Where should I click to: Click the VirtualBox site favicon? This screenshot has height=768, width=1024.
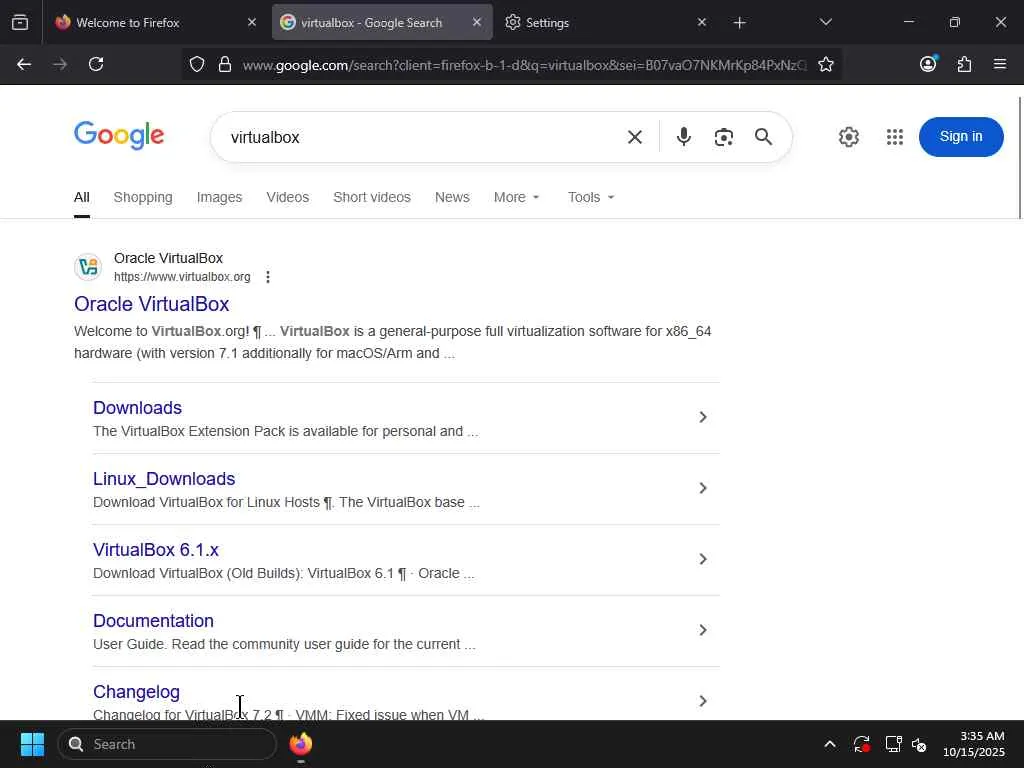88,267
